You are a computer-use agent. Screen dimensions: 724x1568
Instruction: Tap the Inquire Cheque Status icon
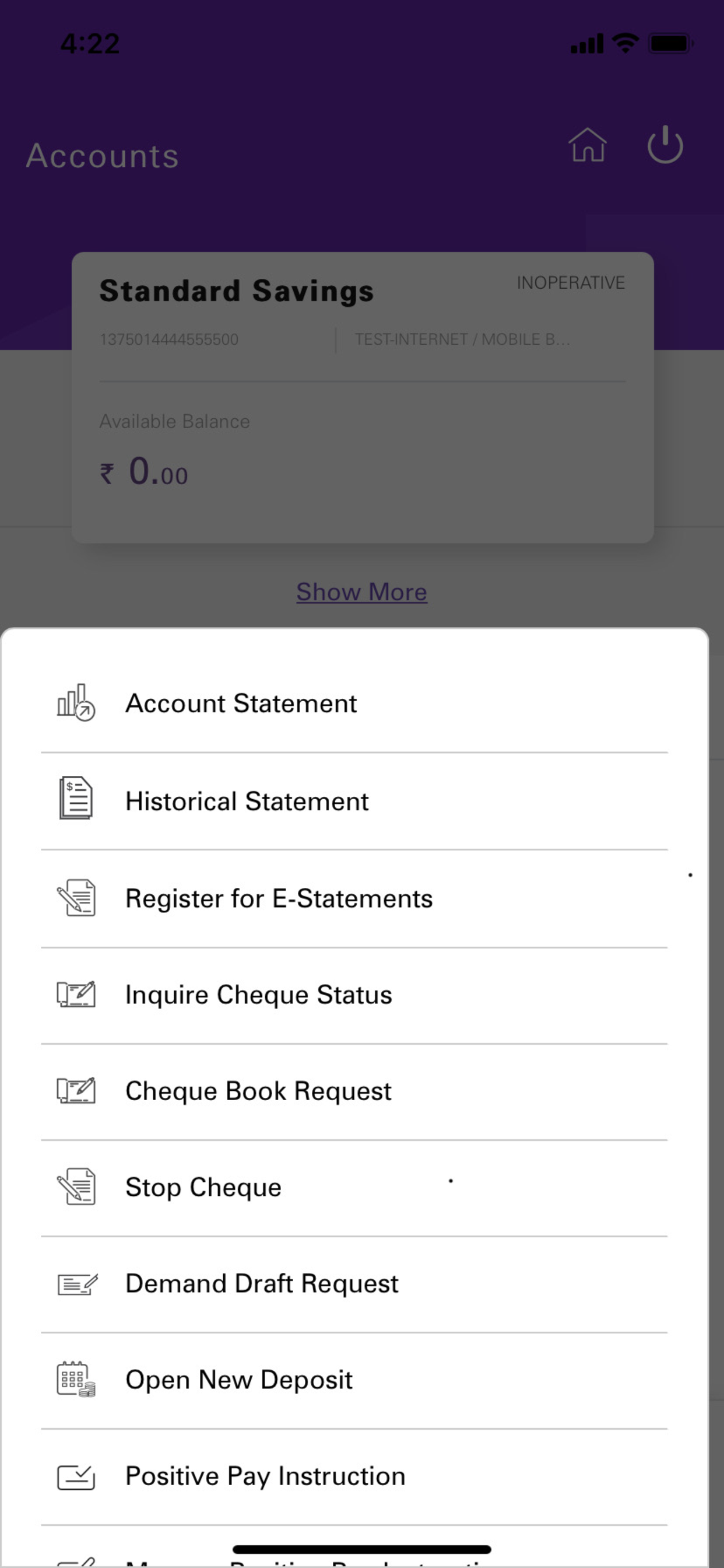[x=76, y=994]
